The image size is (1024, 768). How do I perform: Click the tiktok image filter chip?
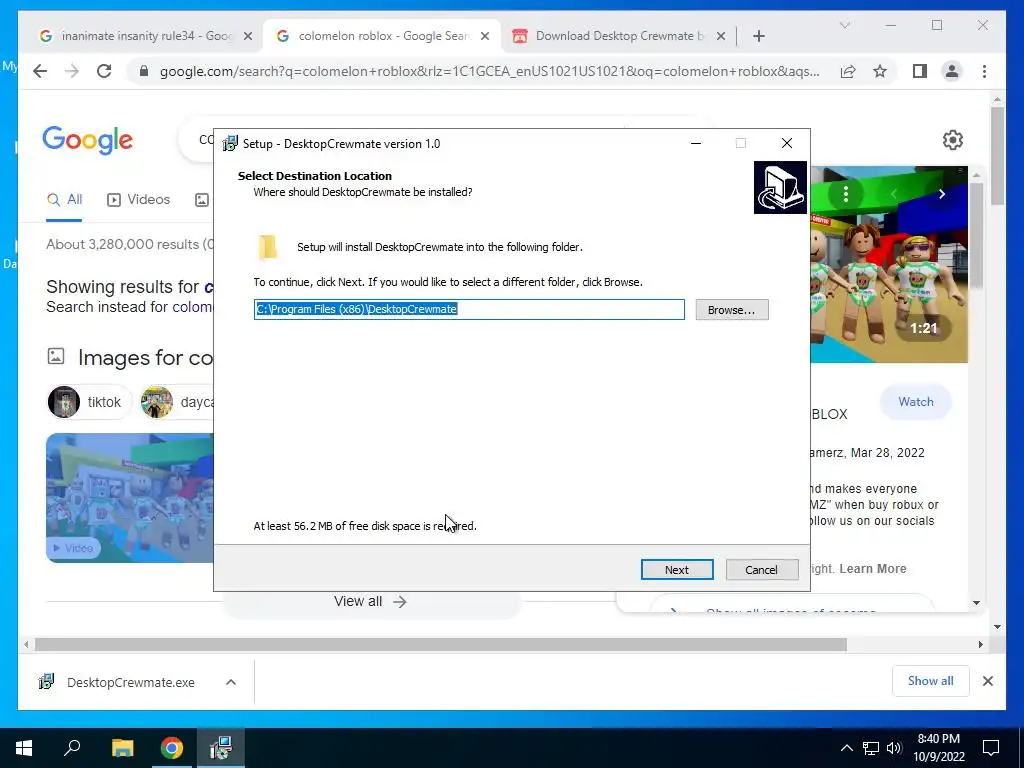pos(89,402)
